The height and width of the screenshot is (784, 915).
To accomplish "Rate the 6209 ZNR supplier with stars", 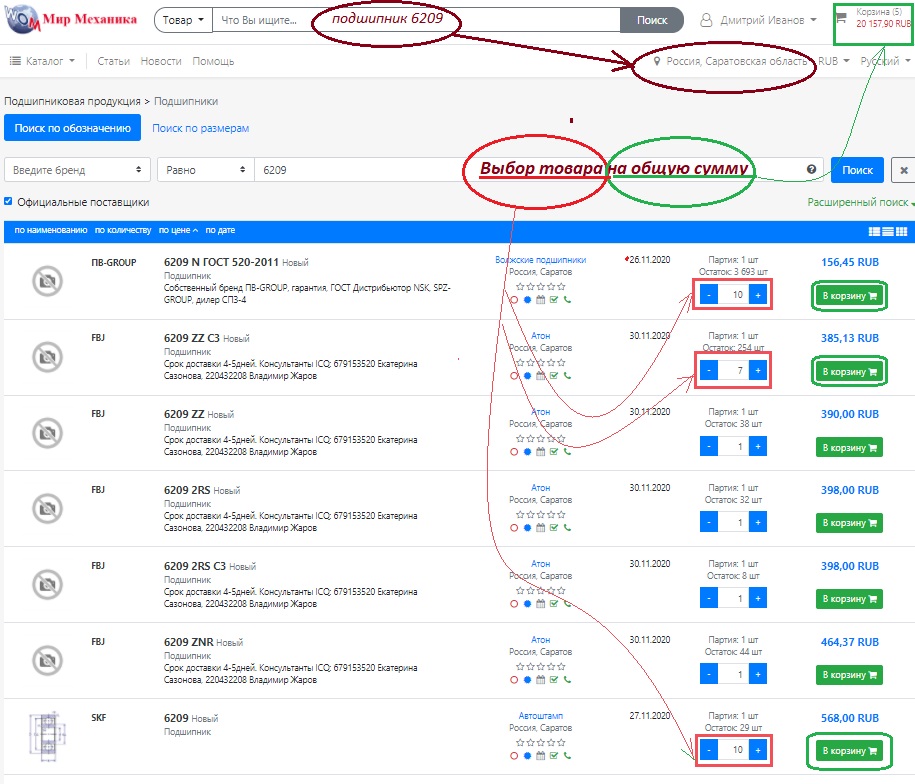I will 540,666.
